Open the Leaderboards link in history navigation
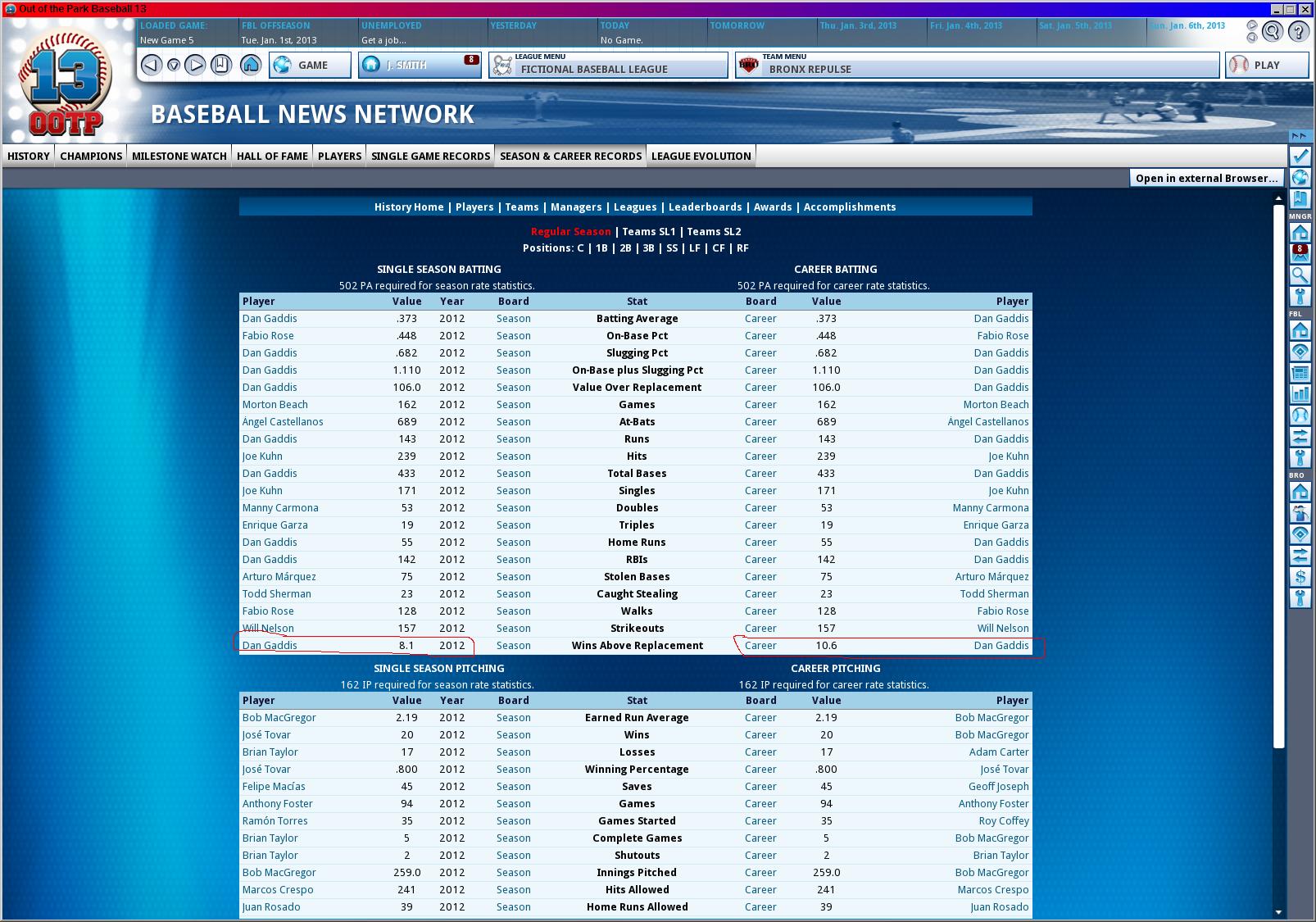1316x922 pixels. pos(705,207)
